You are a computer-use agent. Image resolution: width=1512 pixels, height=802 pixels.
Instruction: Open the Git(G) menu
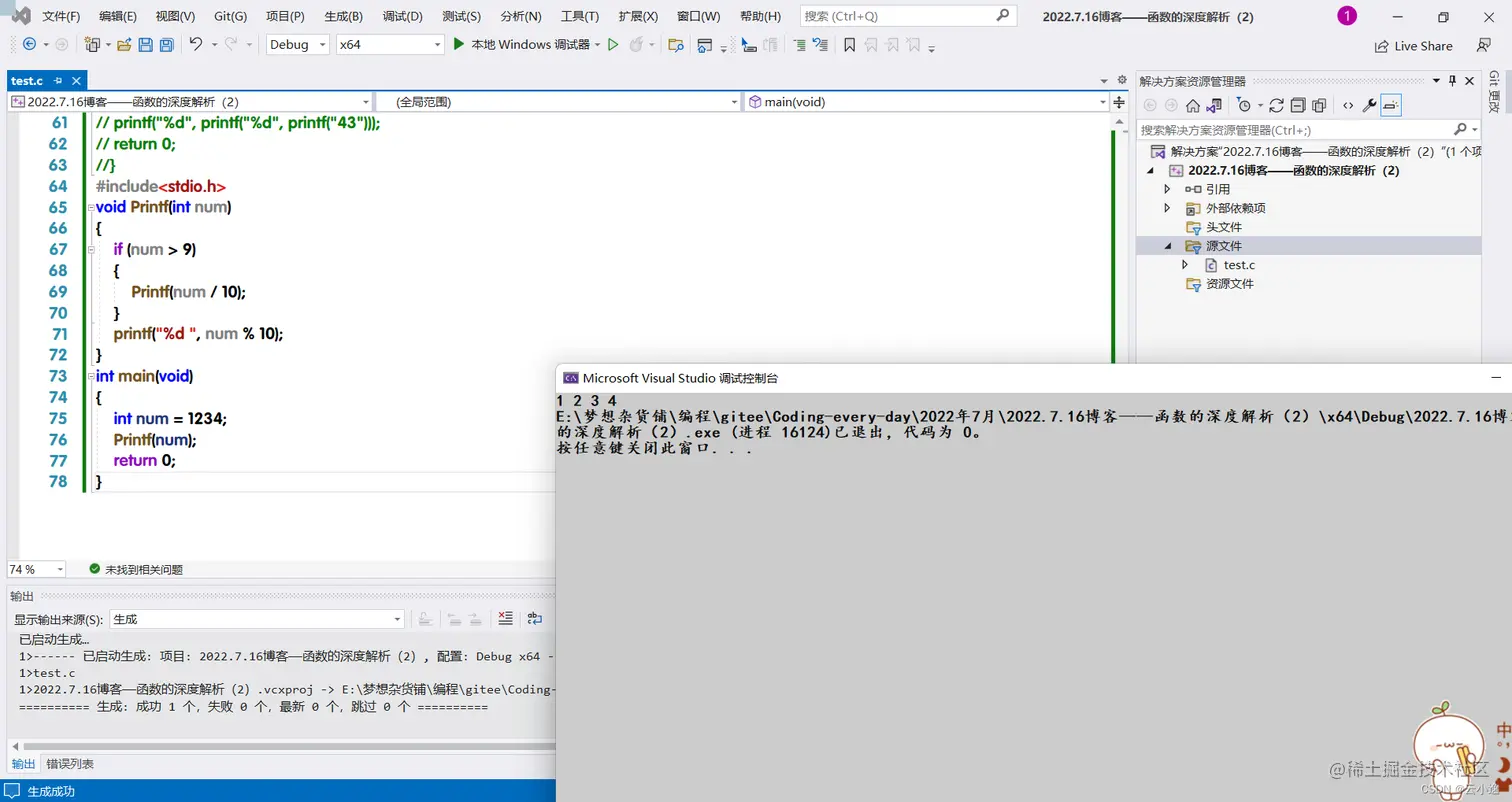point(231,17)
